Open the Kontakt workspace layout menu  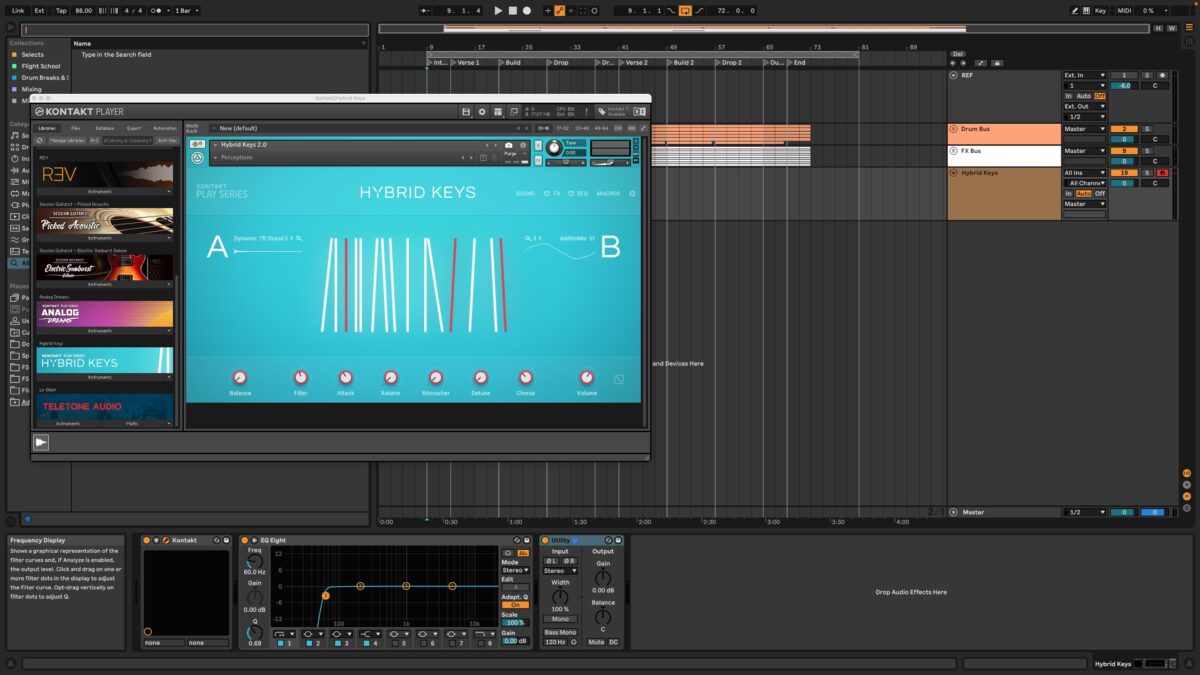click(498, 112)
